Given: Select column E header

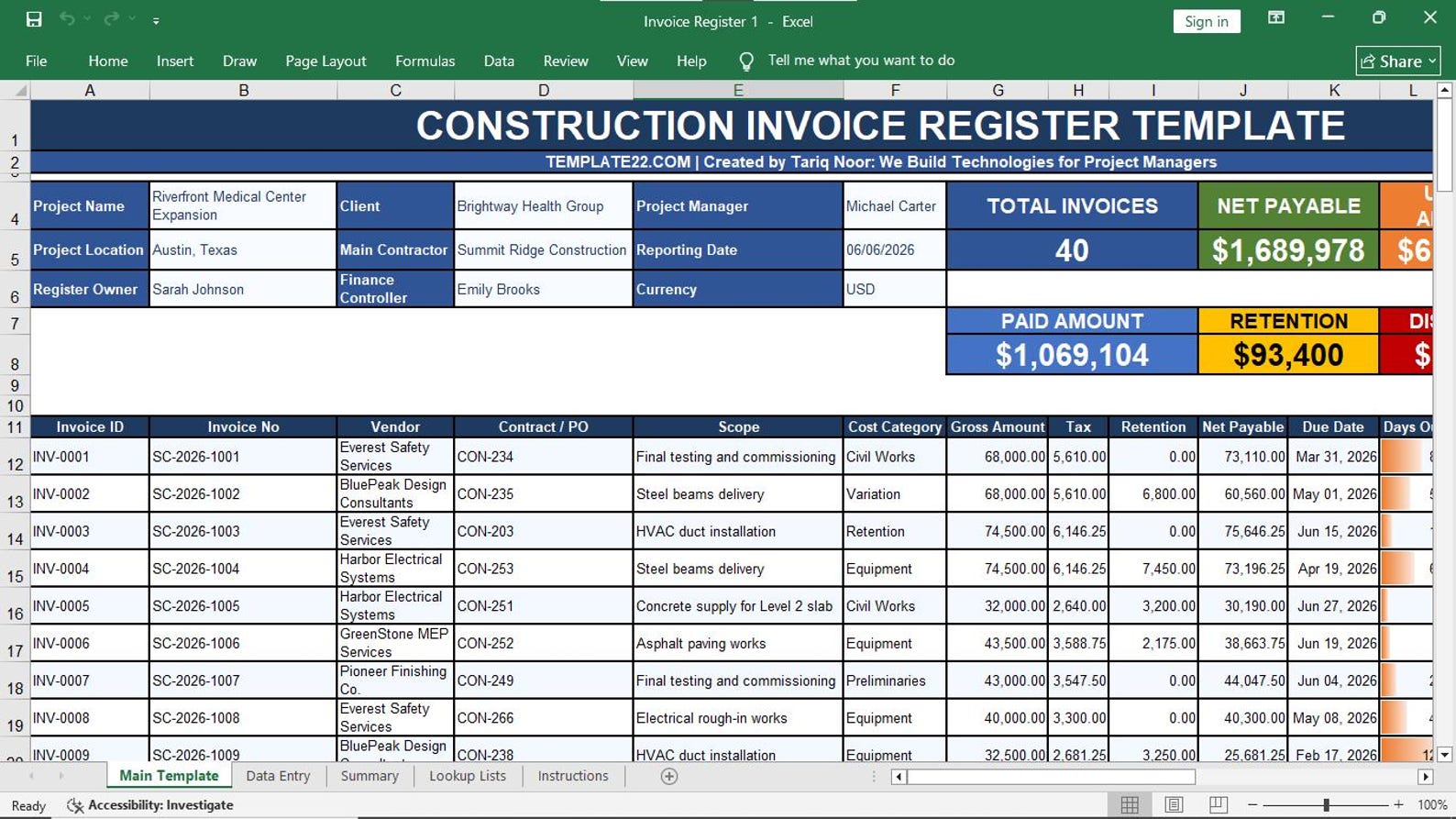Looking at the screenshot, I should [738, 90].
